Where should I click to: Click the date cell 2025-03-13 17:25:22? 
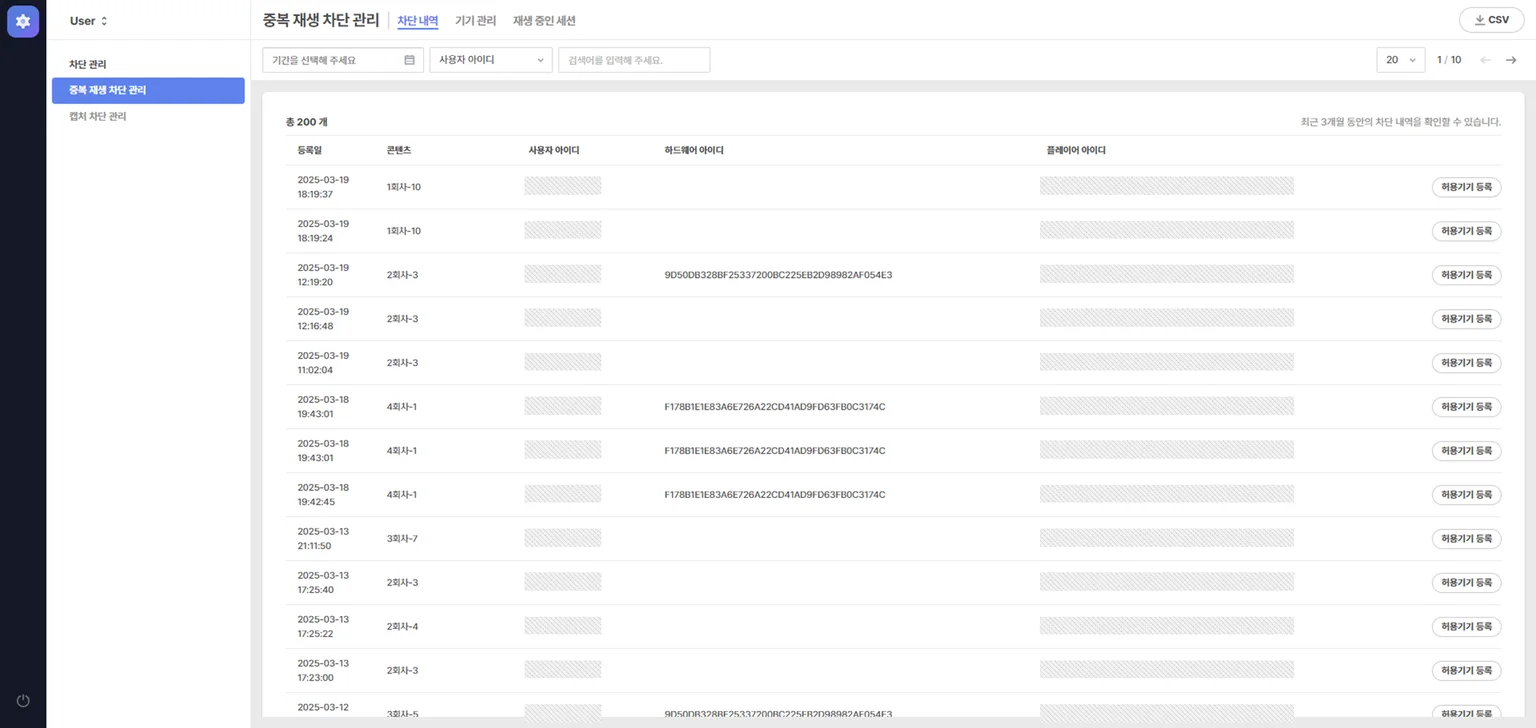pyautogui.click(x=323, y=627)
